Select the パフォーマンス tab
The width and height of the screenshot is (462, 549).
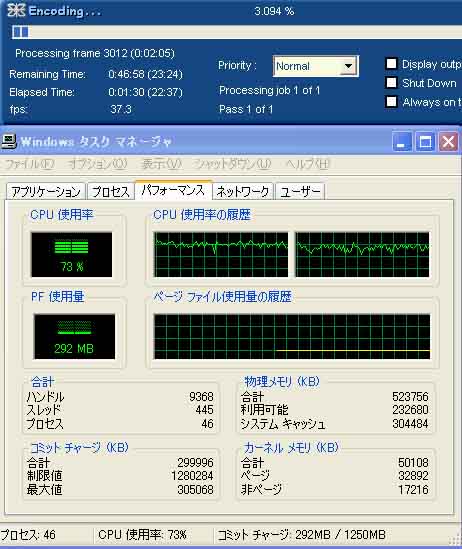[173, 190]
